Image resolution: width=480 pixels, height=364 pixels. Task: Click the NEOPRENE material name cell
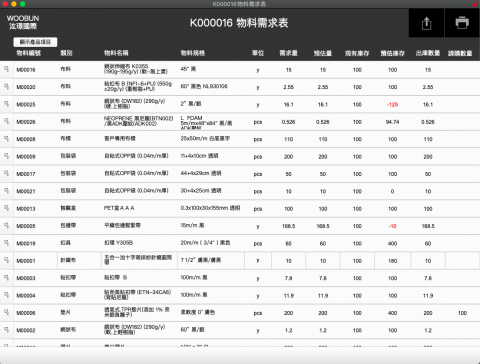139,121
